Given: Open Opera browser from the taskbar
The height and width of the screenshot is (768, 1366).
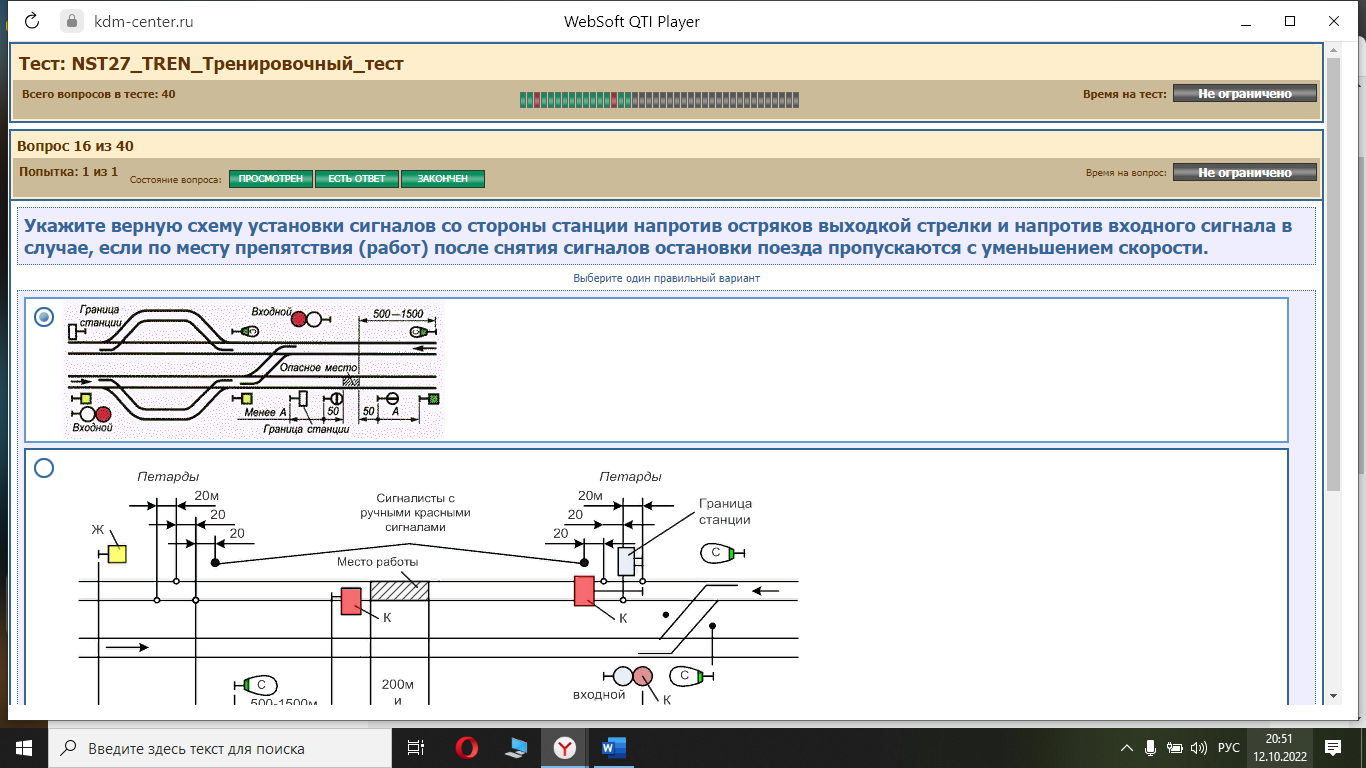Looking at the screenshot, I should point(466,747).
